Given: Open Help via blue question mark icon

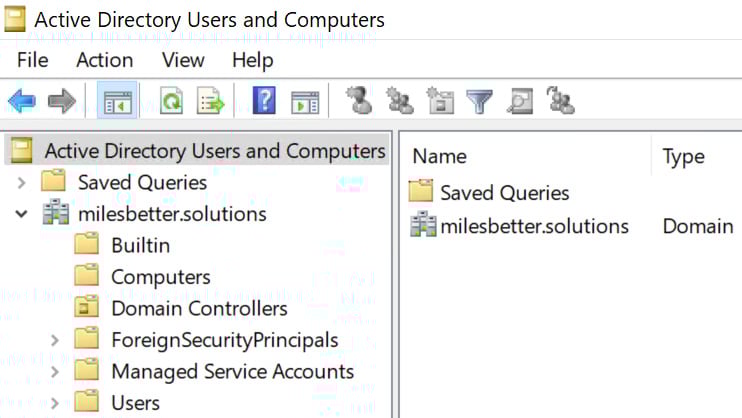Looking at the screenshot, I should pyautogui.click(x=264, y=100).
